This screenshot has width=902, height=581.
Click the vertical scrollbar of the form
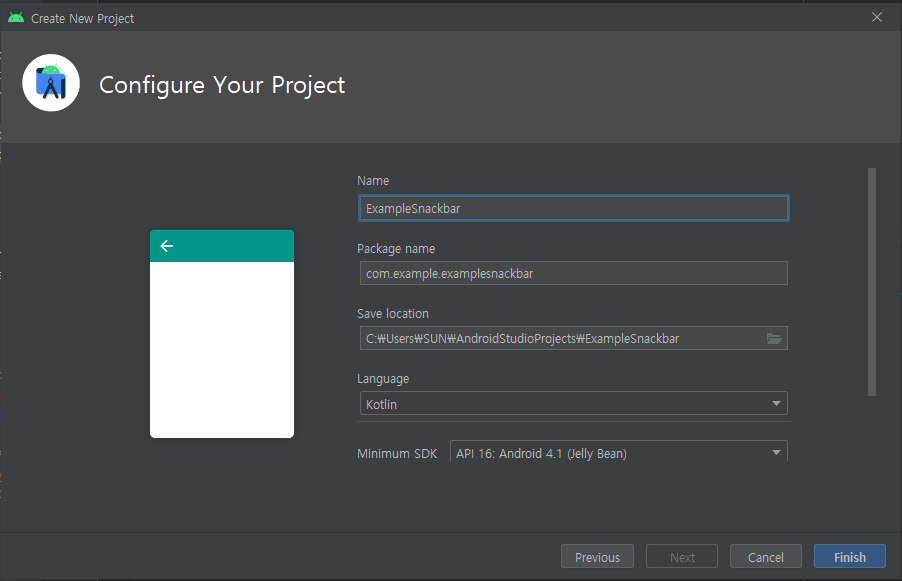coord(872,282)
